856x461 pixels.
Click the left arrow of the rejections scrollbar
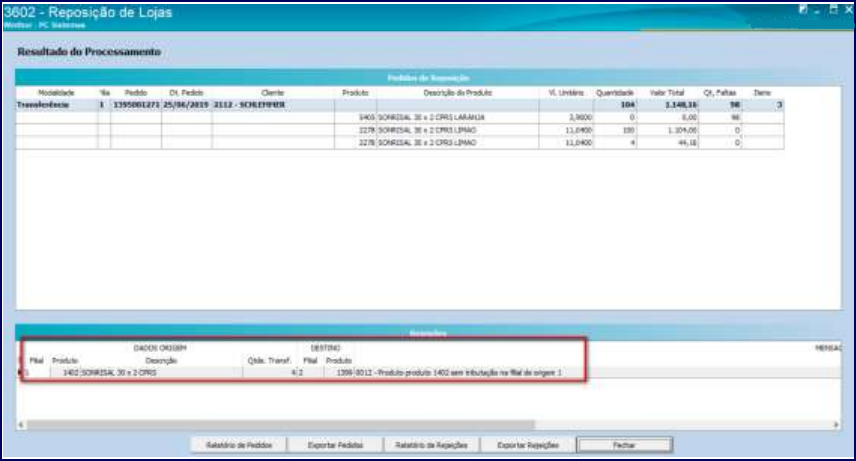coord(21,424)
